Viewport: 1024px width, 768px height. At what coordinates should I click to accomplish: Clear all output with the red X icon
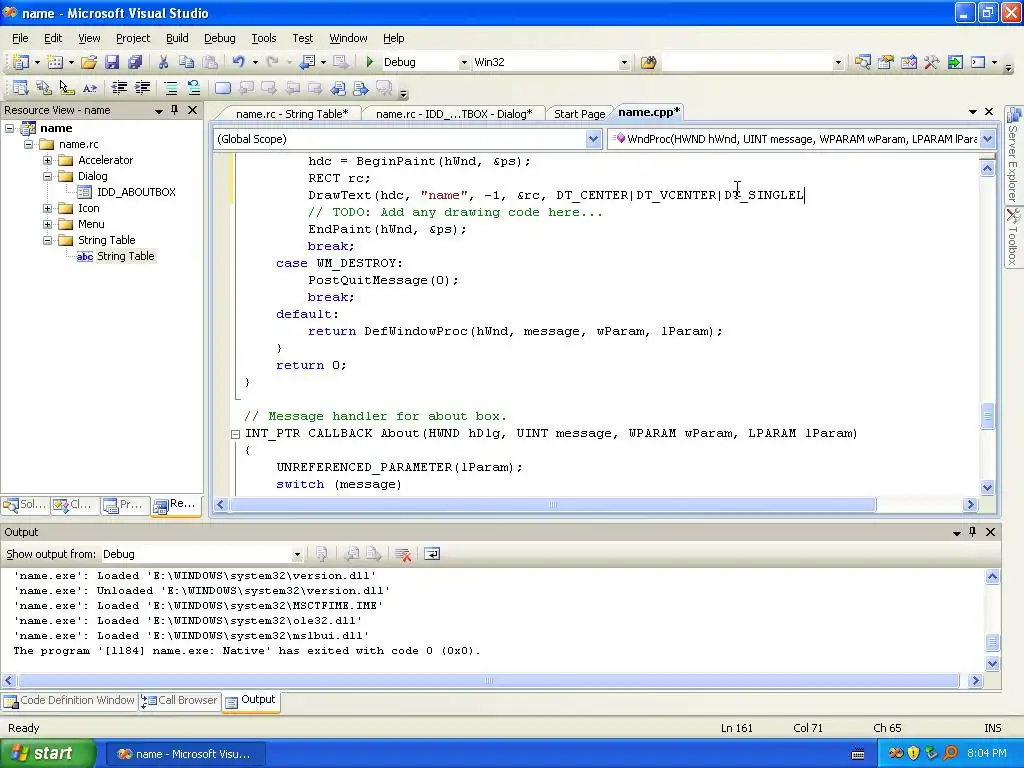pos(403,554)
